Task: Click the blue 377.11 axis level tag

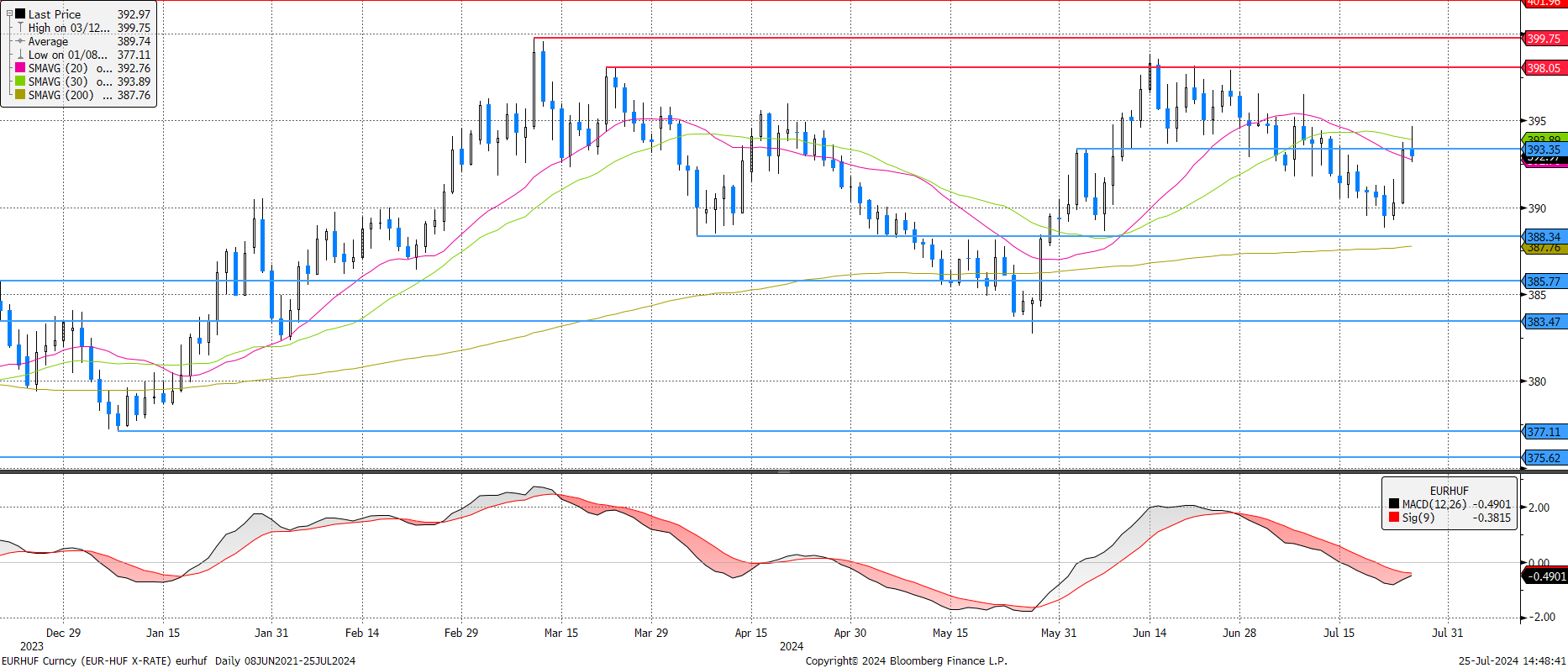Action: (x=1544, y=432)
